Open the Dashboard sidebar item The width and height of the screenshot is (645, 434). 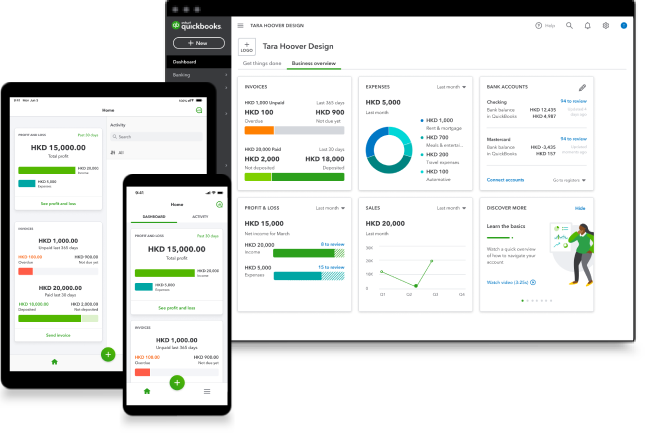(x=198, y=62)
